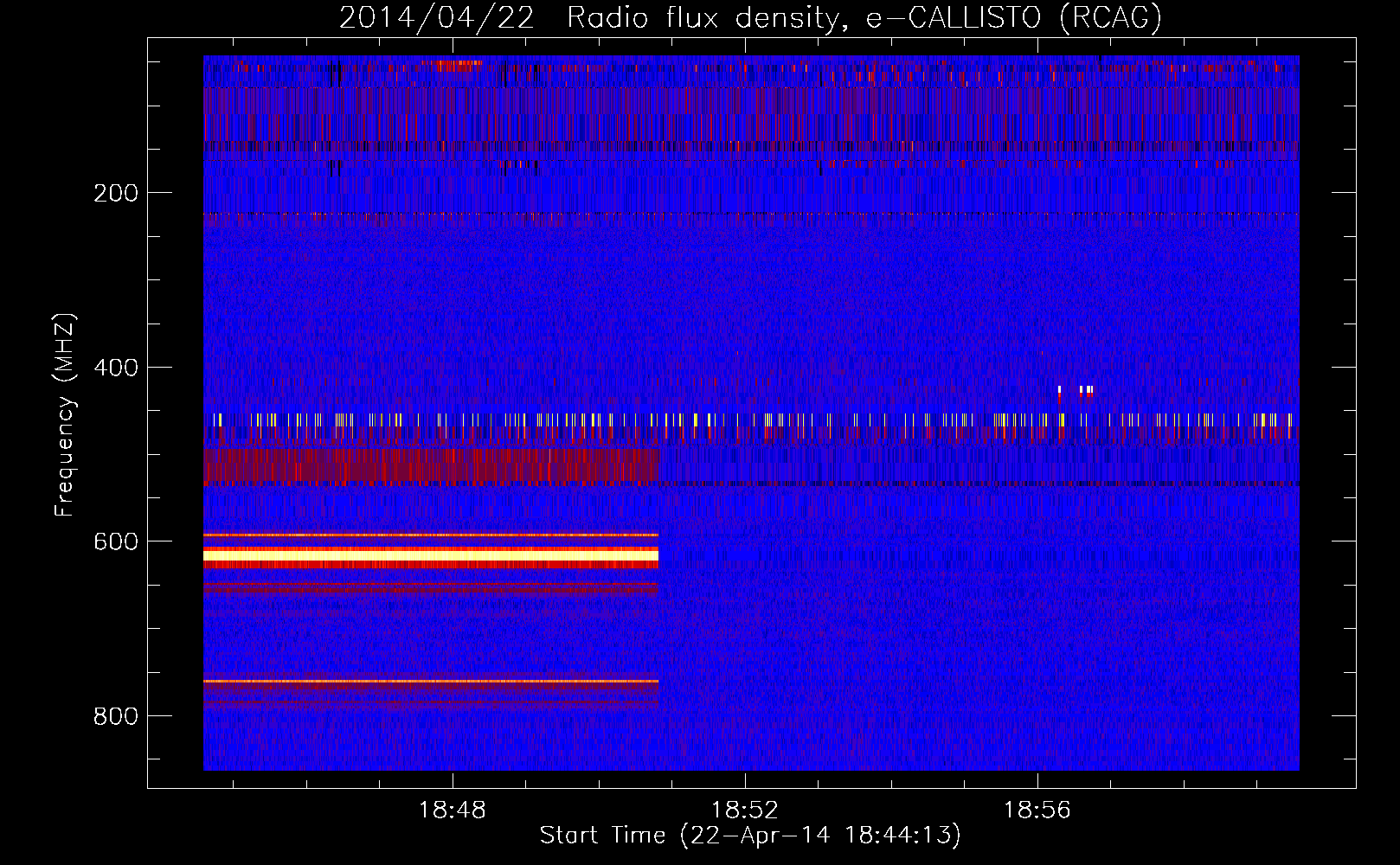Select the 200 frequency tick label
The height and width of the screenshot is (865, 1400).
click(x=116, y=193)
